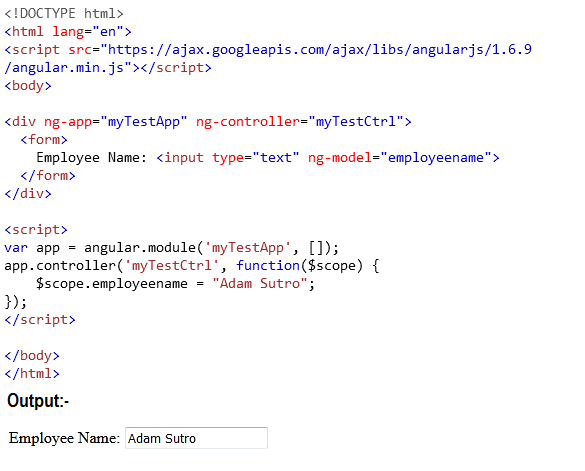Click the closing '</script>' tag
The image size is (585, 471).
(x=40, y=319)
